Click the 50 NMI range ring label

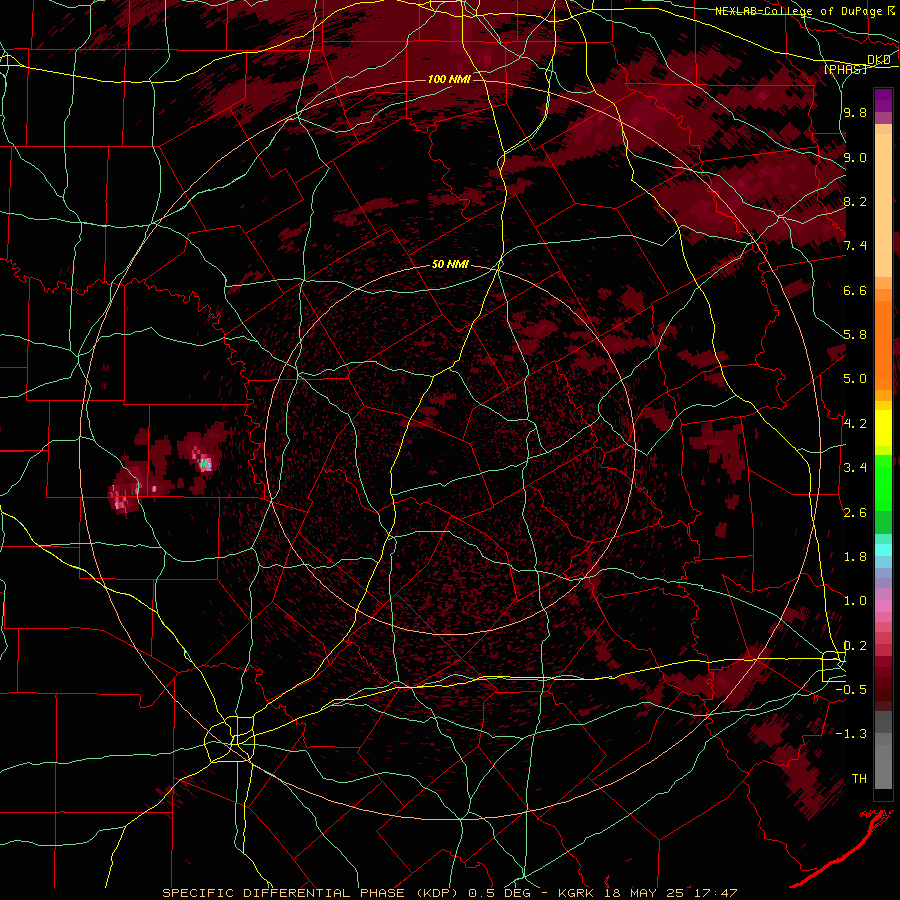pyautogui.click(x=450, y=264)
